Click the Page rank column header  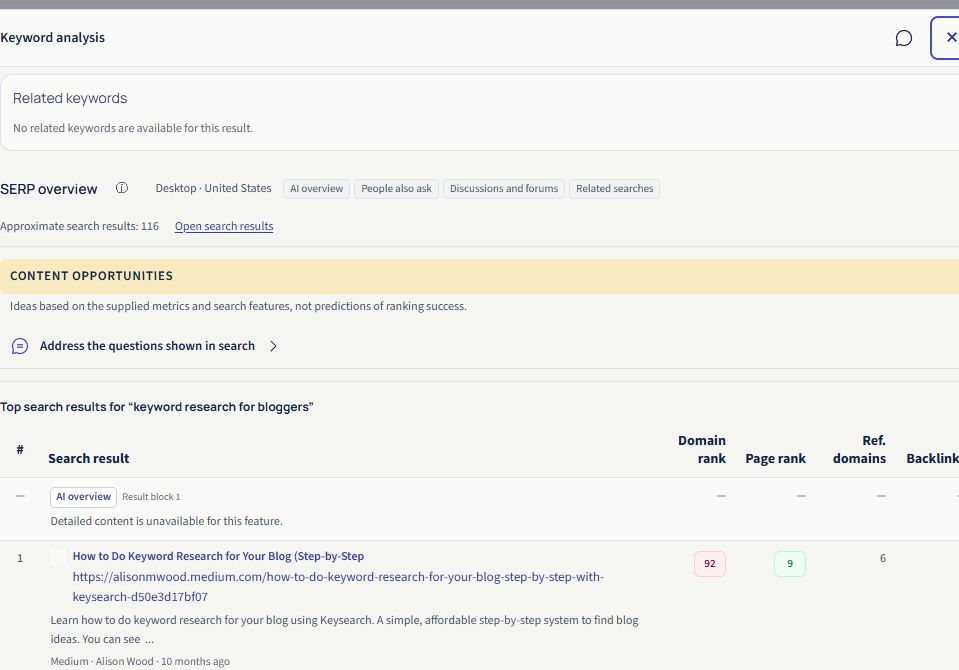click(776, 458)
